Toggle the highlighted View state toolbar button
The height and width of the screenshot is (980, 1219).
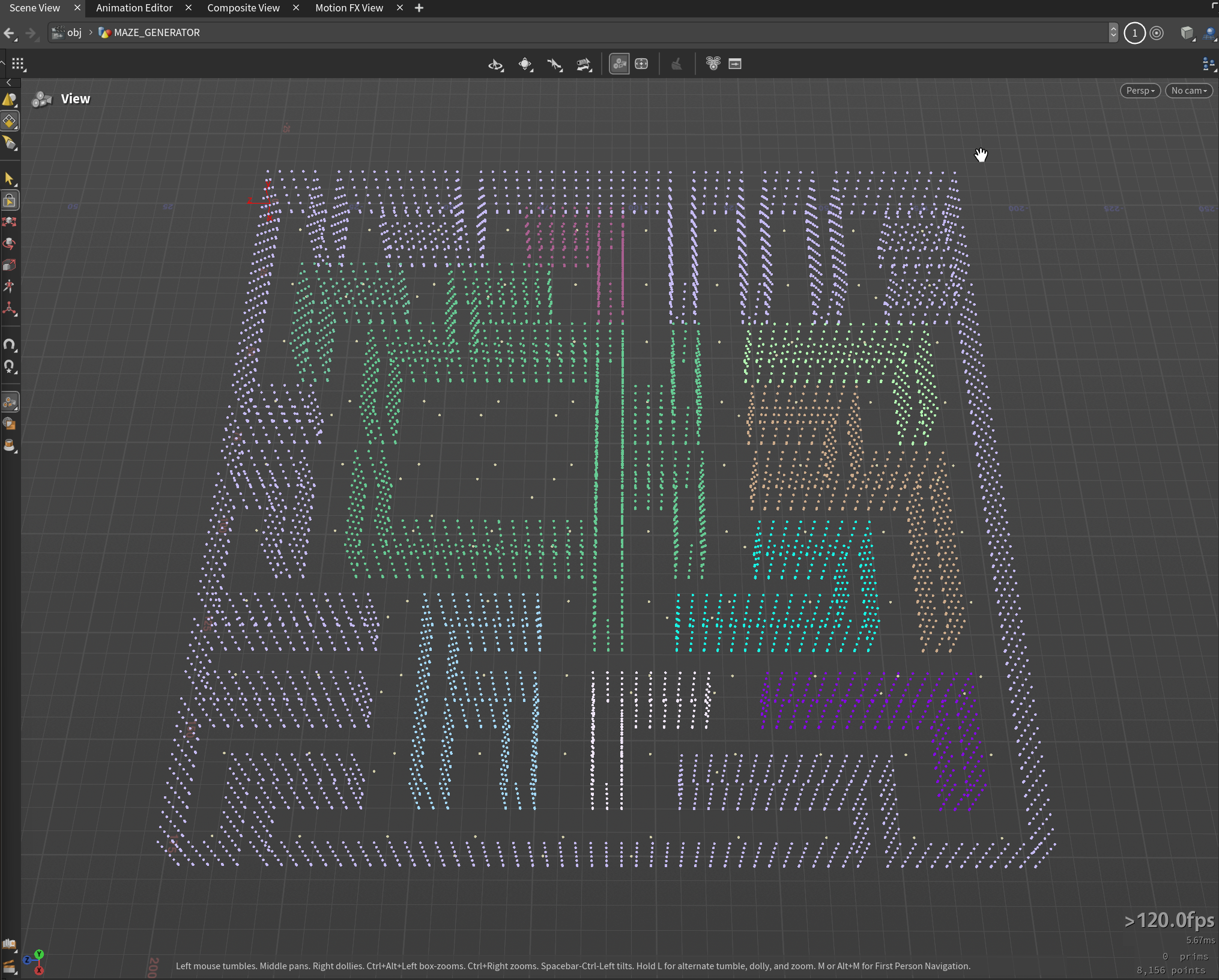[x=619, y=64]
